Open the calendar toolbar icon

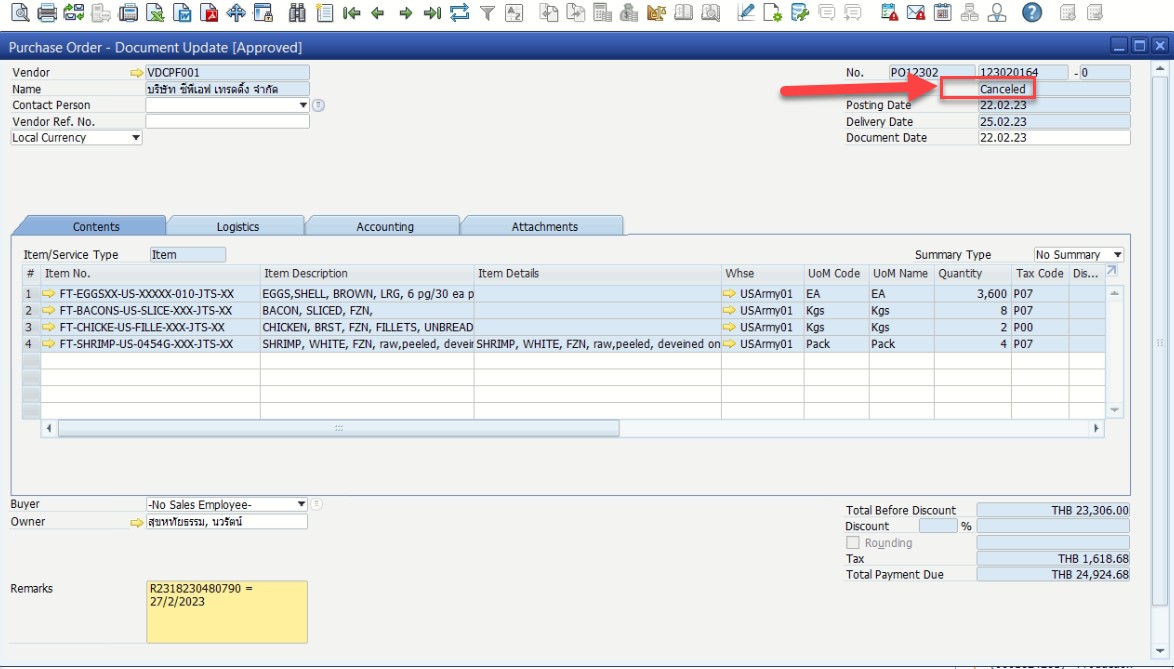943,13
